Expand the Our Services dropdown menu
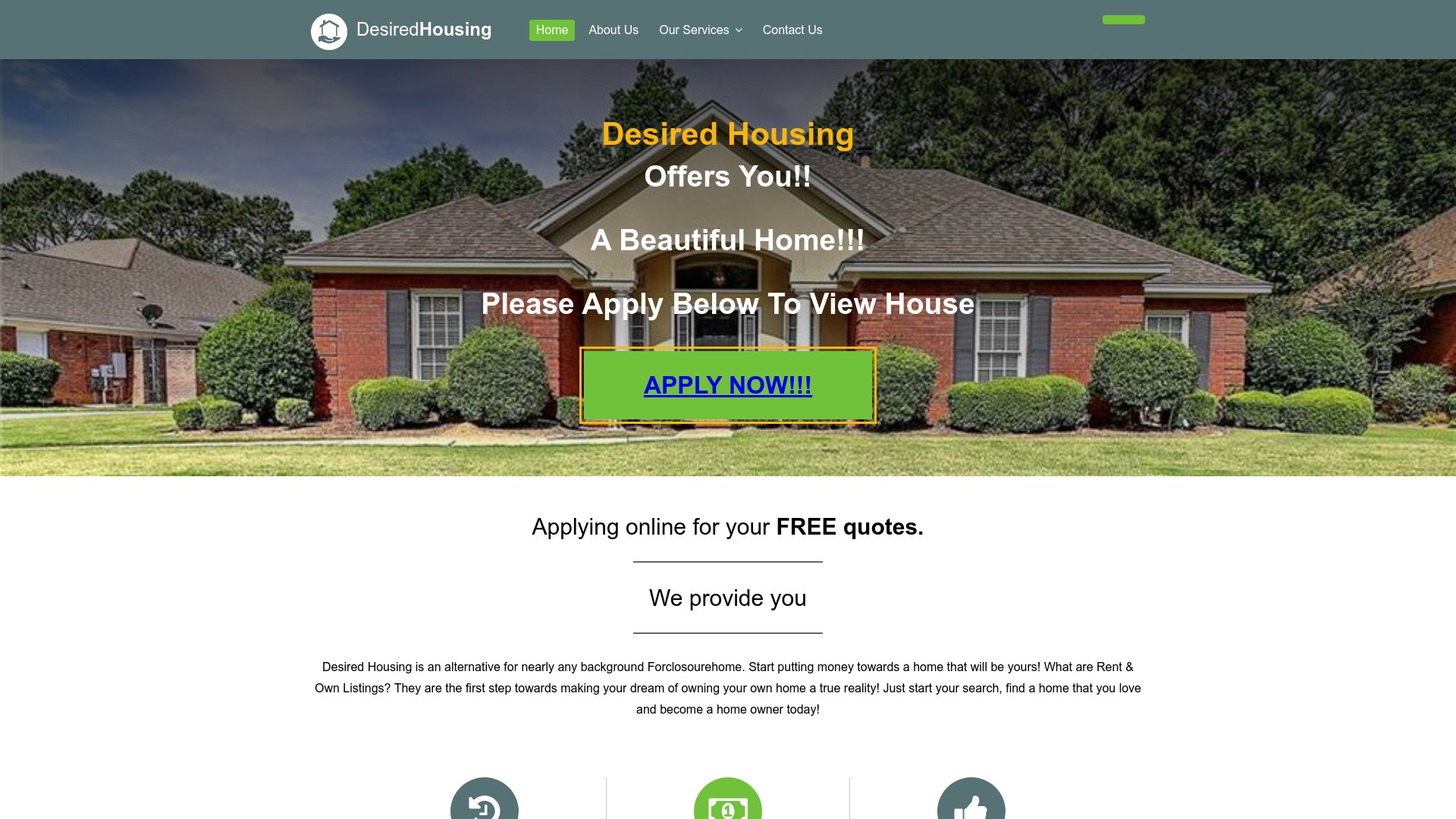The height and width of the screenshot is (819, 1456). [x=700, y=30]
